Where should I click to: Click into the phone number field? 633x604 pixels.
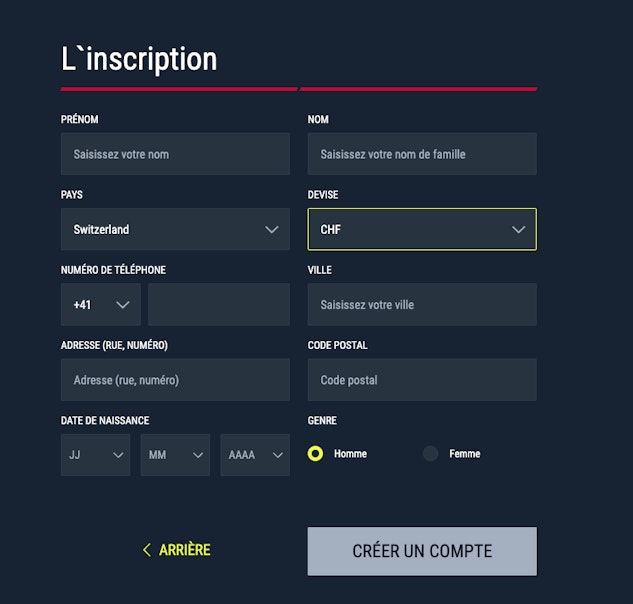point(219,305)
